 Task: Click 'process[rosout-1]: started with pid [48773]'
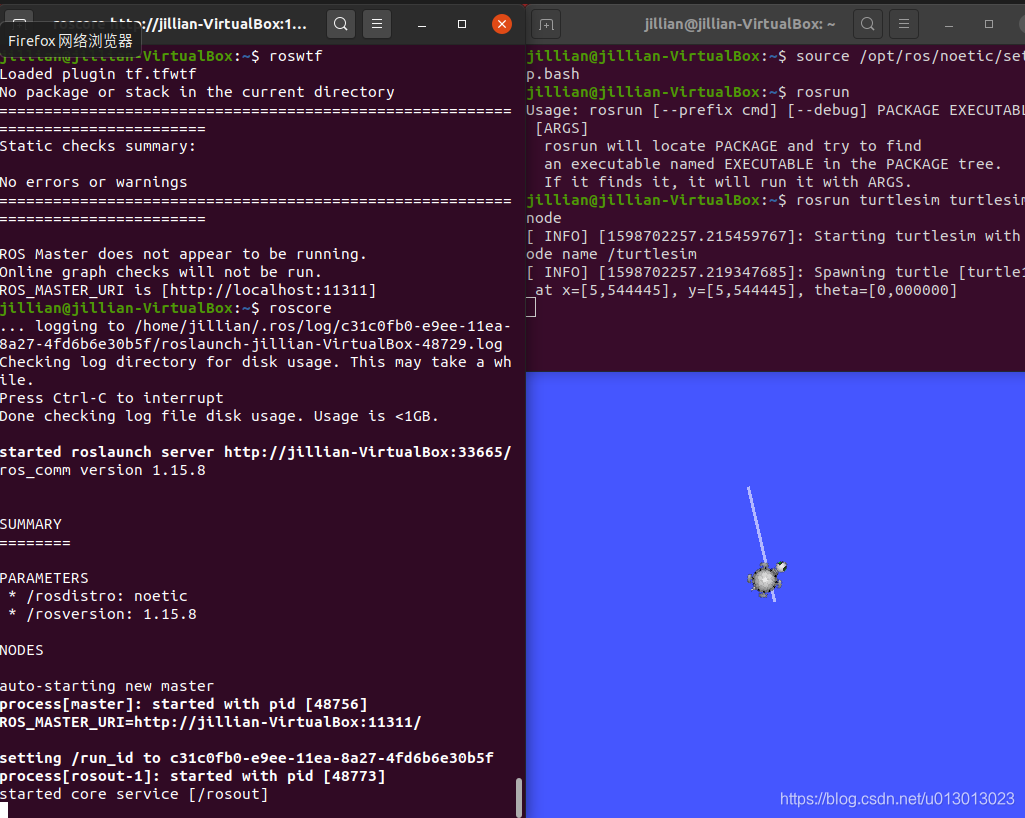[x=193, y=775]
